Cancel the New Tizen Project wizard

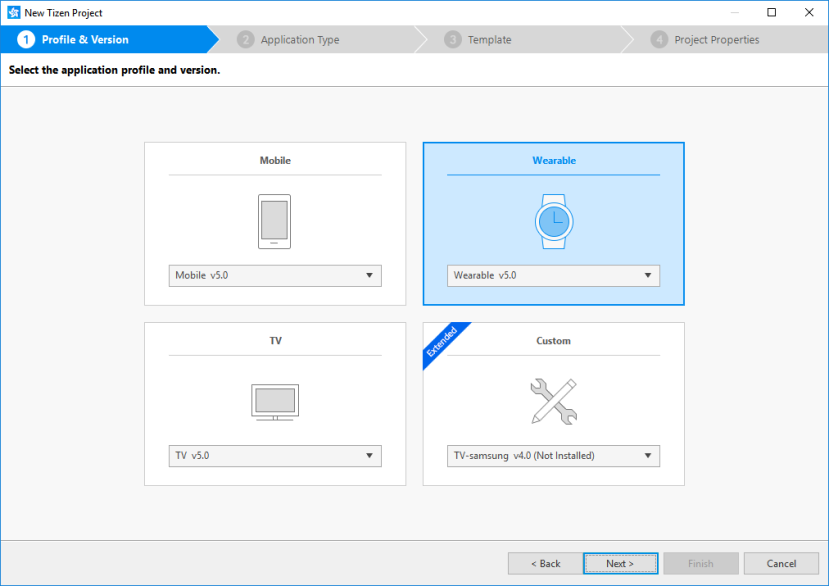[x=781, y=563]
